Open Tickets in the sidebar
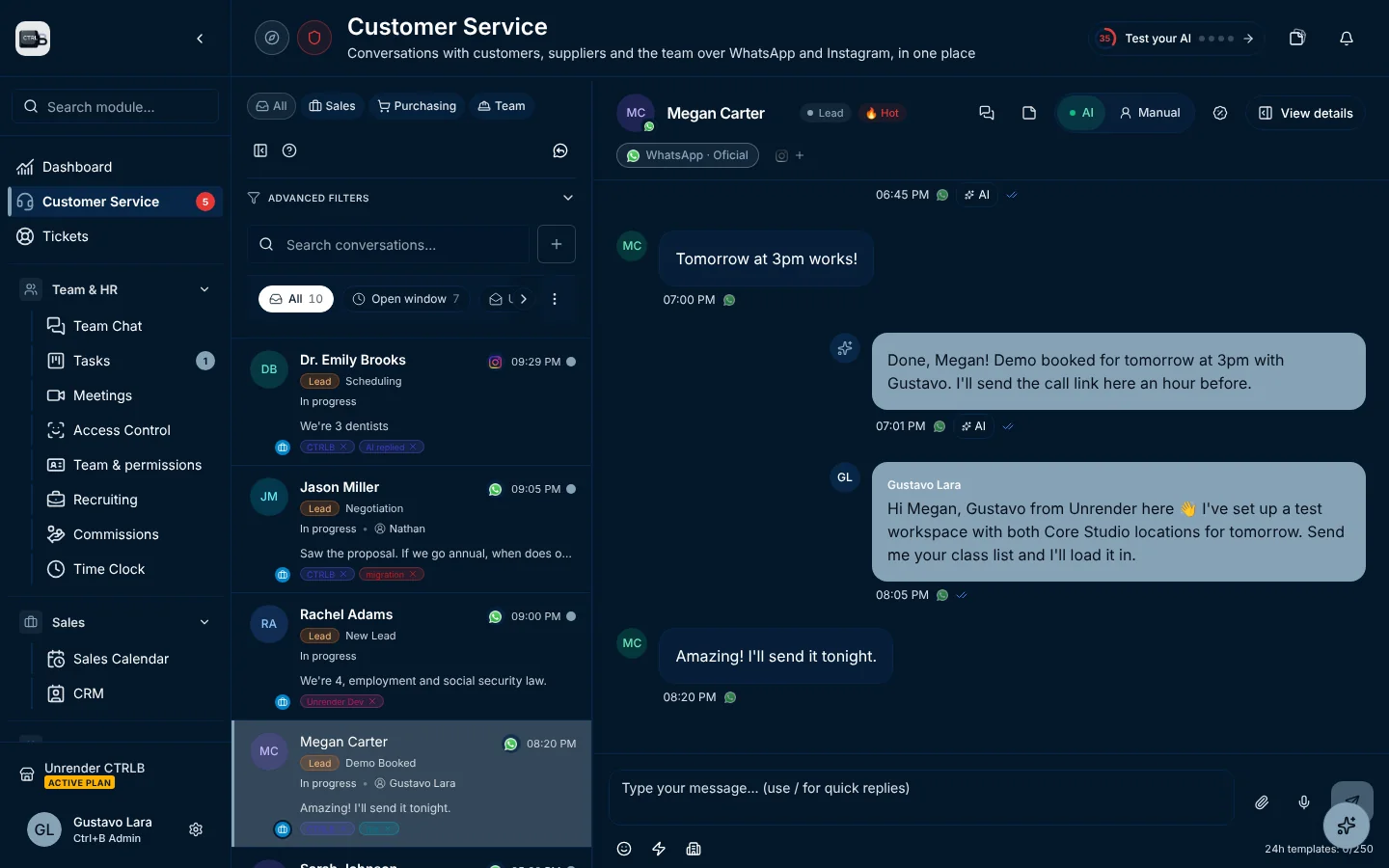 tap(116, 236)
